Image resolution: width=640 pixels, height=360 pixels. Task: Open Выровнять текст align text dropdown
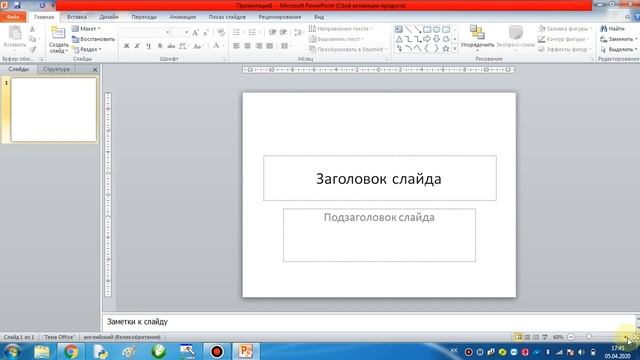point(336,39)
